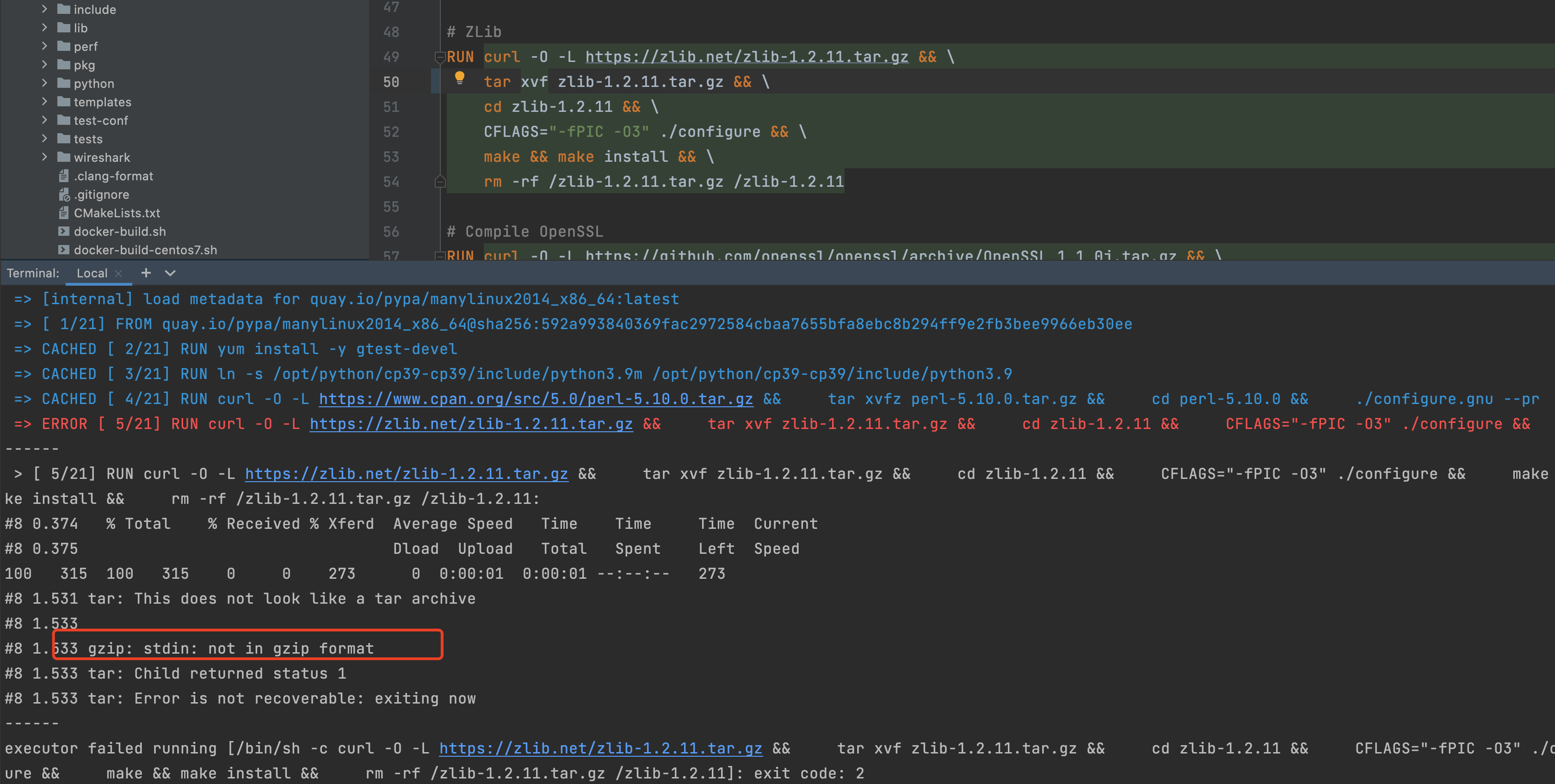Screen dimensions: 1555x784
Task: Click the yellow lightbulb intention icon
Action: pyautogui.click(x=459, y=77)
